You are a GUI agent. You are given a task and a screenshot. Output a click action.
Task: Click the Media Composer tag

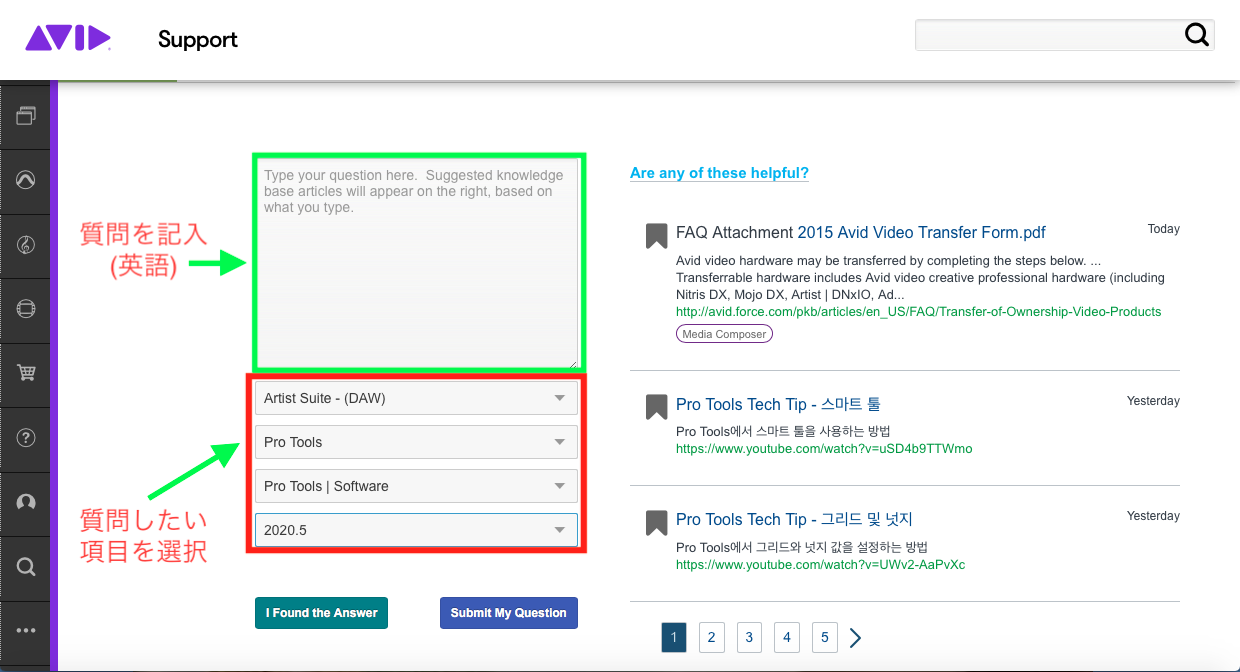pyautogui.click(x=725, y=334)
